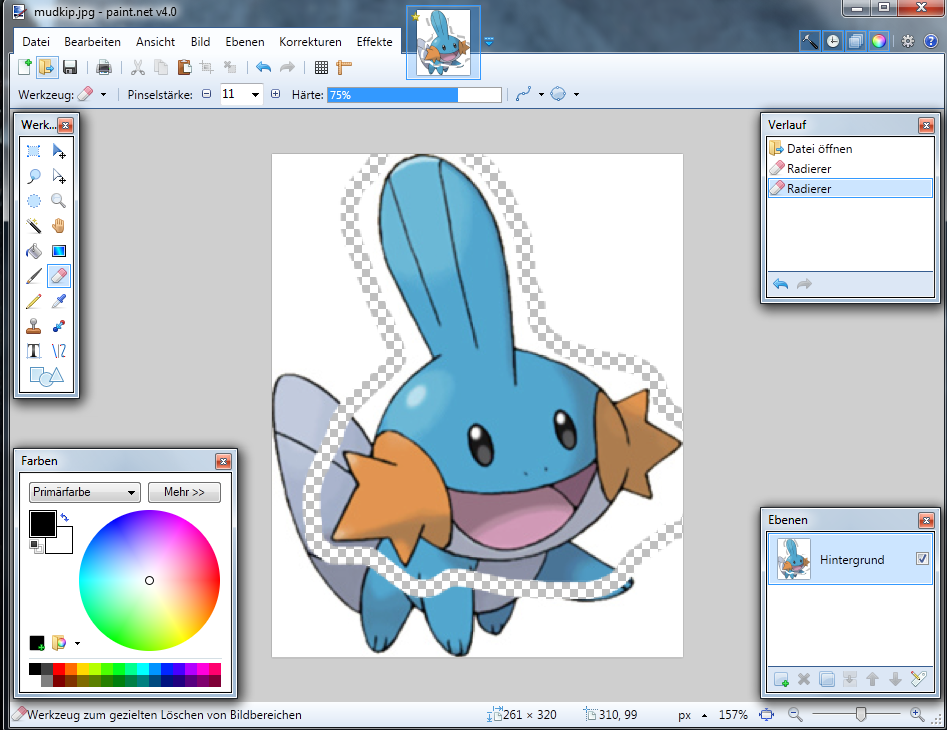The image size is (947, 730).
Task: Zoom out with minus magnifier in status bar
Action: click(795, 715)
